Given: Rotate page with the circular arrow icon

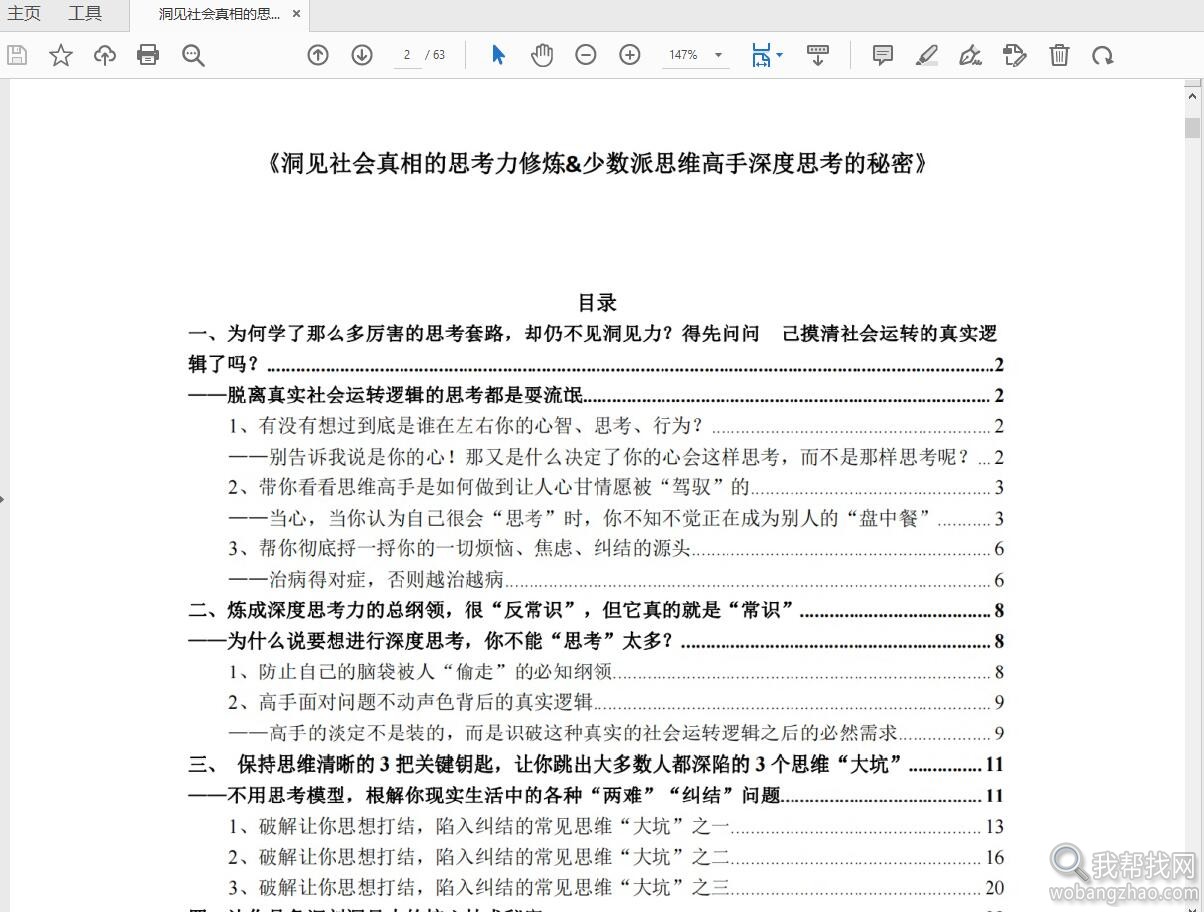Looking at the screenshot, I should pyautogui.click(x=1103, y=55).
